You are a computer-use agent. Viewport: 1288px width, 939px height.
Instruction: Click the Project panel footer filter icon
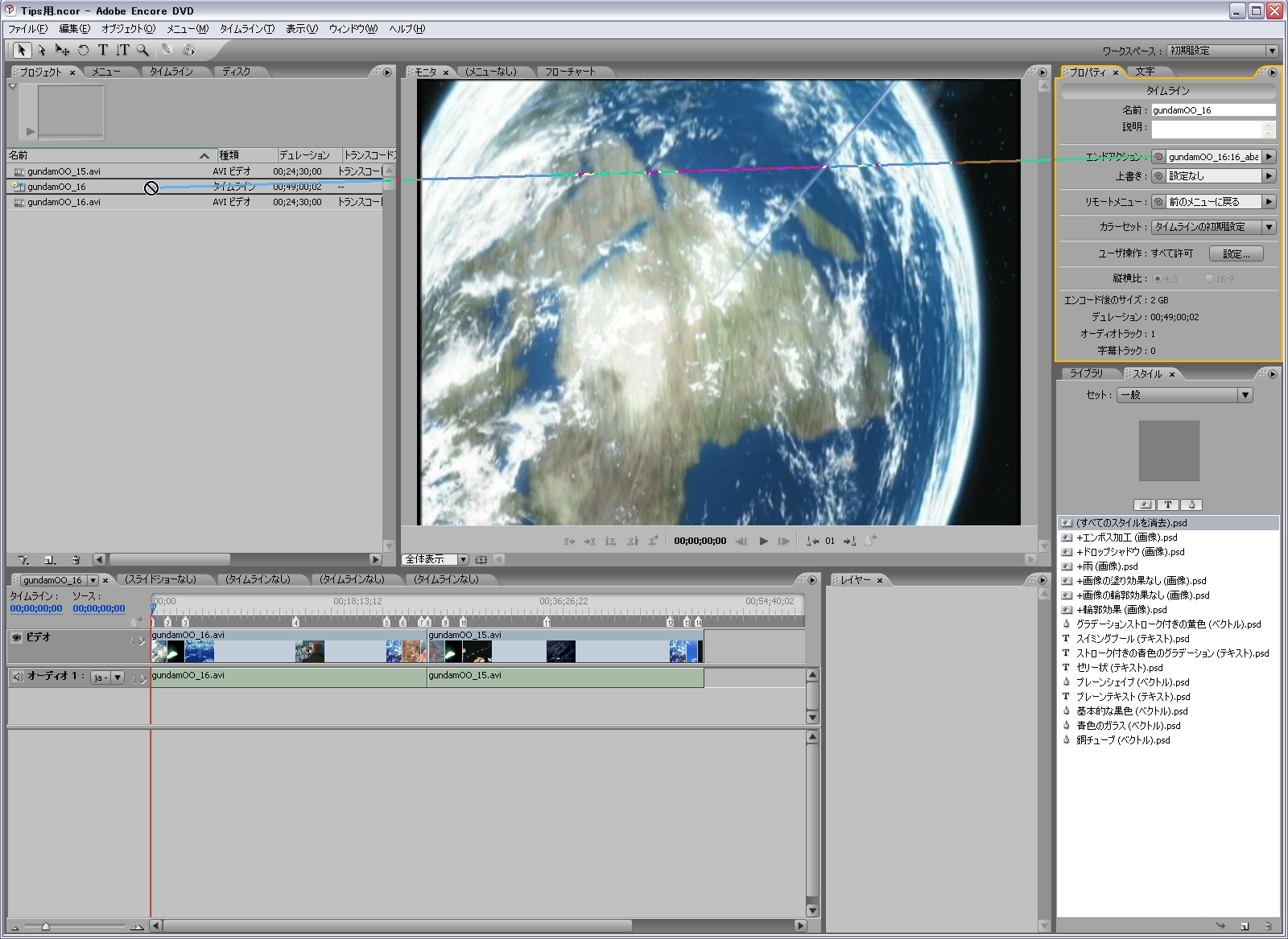pyautogui.click(x=23, y=559)
